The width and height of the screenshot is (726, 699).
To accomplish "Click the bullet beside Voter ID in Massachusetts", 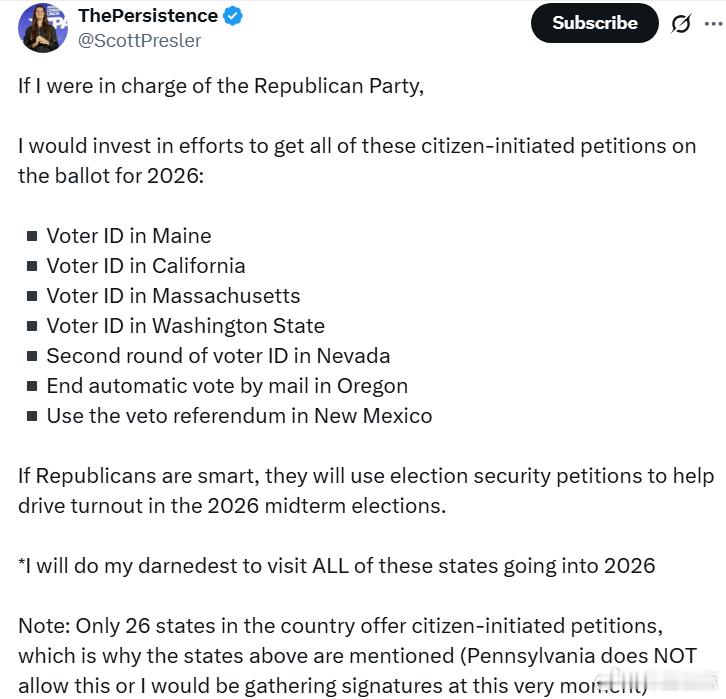I will click(32, 296).
